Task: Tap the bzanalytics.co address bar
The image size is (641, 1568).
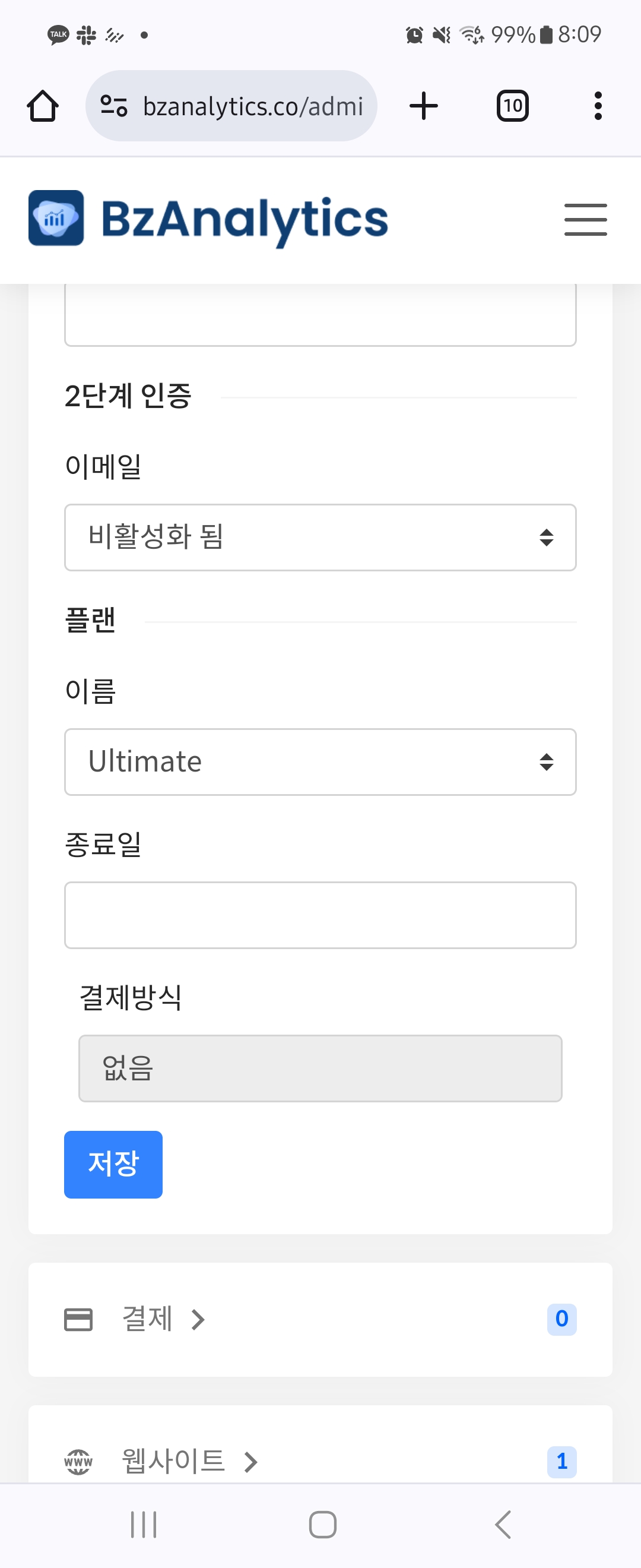Action: coord(252,106)
